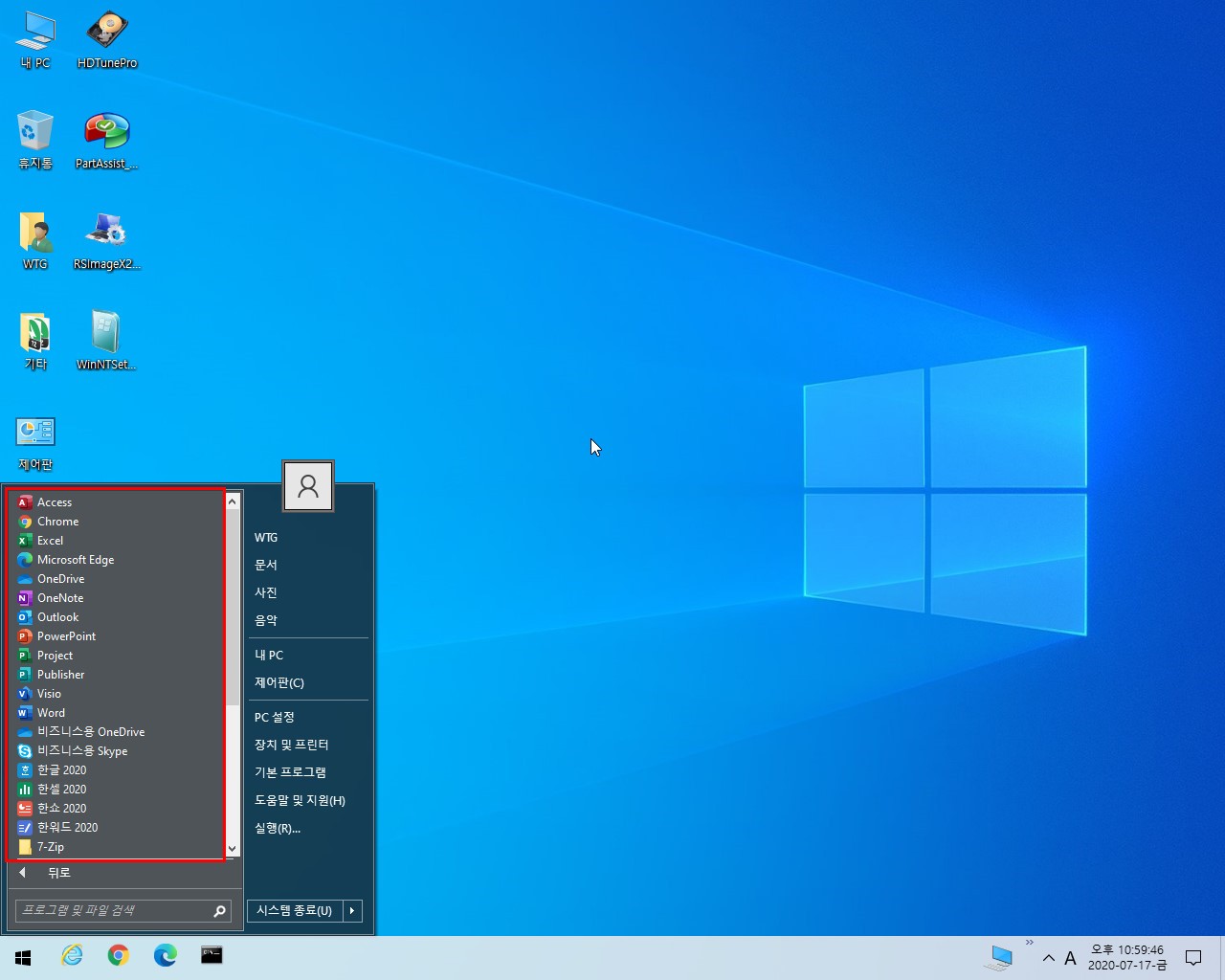Click the IME language indicator A
Image resolution: width=1225 pixels, height=980 pixels.
1070,958
